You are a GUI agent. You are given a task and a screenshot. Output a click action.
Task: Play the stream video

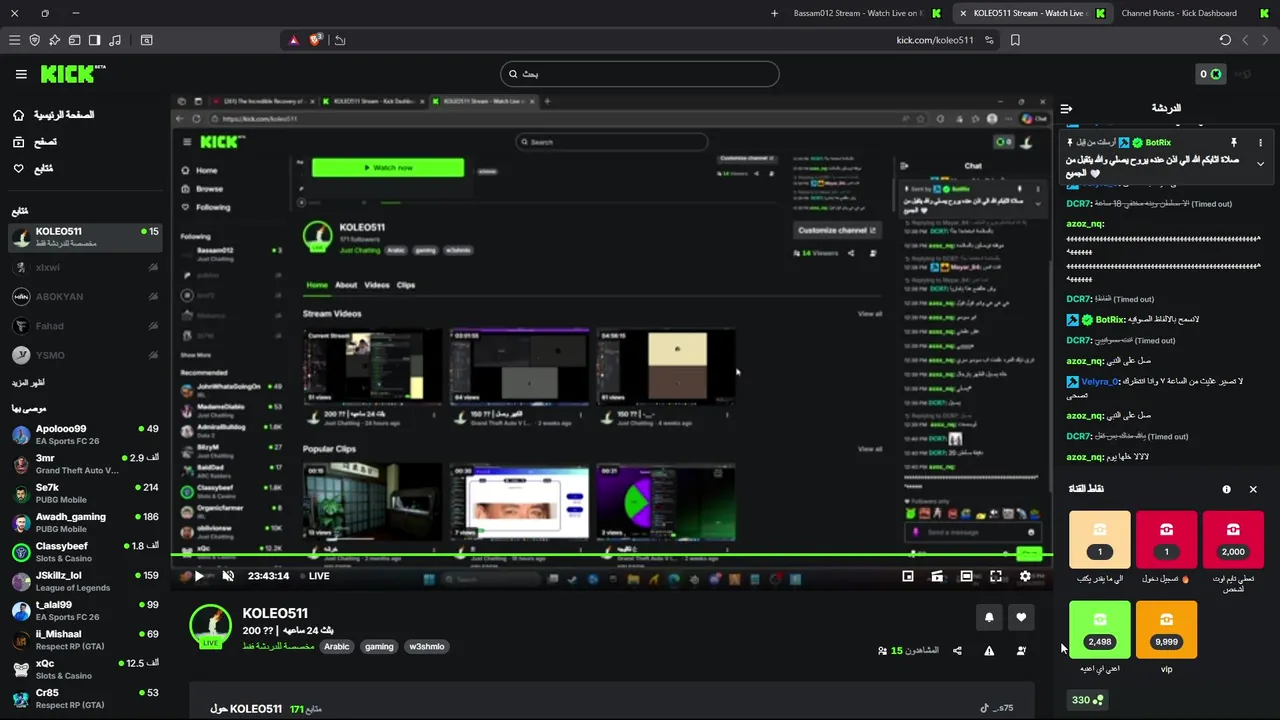click(x=199, y=576)
